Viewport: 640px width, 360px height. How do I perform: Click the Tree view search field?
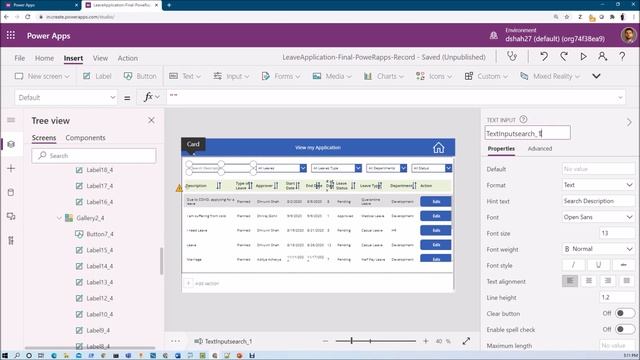pyautogui.click(x=94, y=156)
